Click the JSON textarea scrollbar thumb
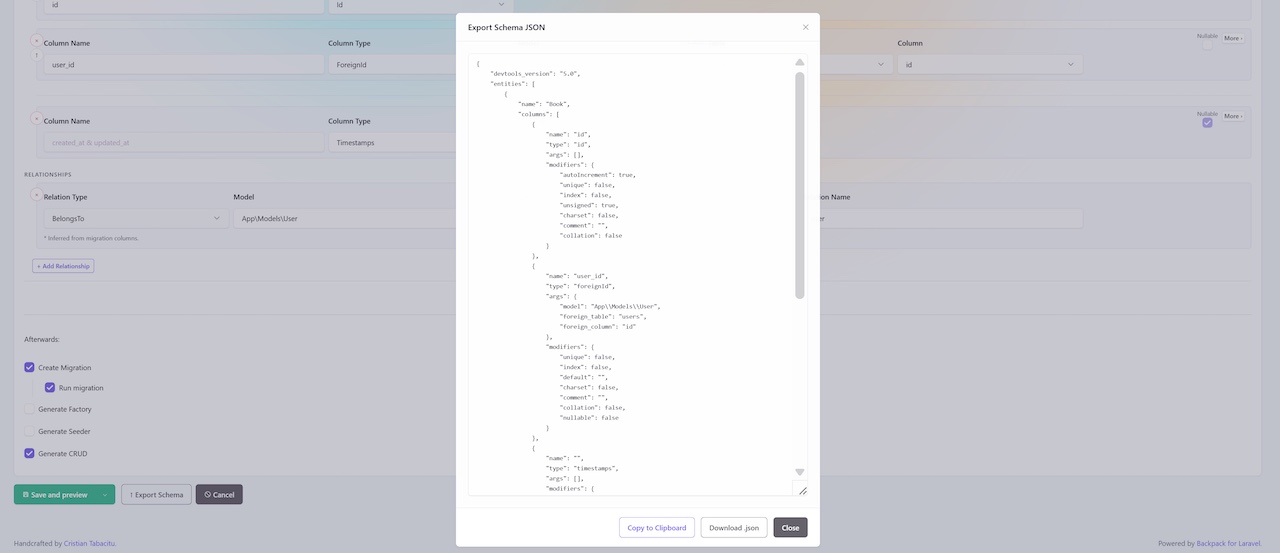 click(x=800, y=185)
